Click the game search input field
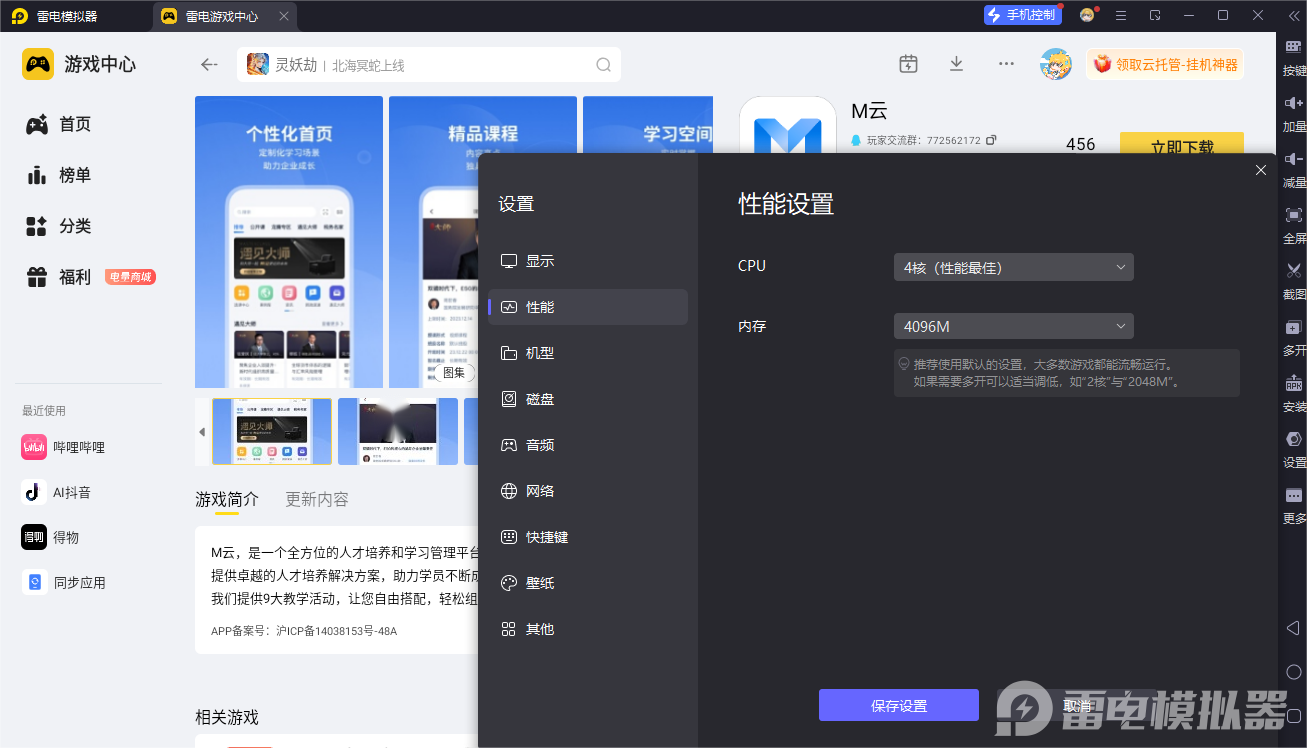1307x748 pixels. click(430, 65)
